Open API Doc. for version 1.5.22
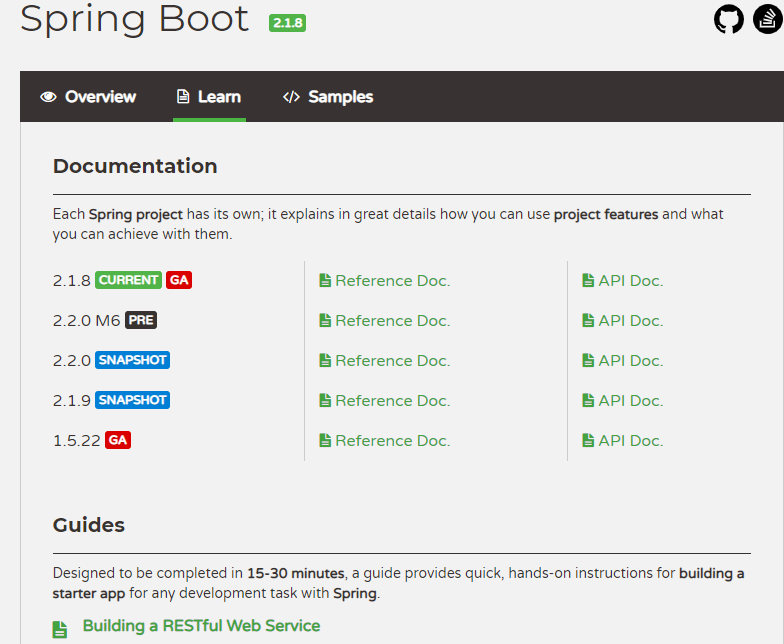 coord(622,440)
